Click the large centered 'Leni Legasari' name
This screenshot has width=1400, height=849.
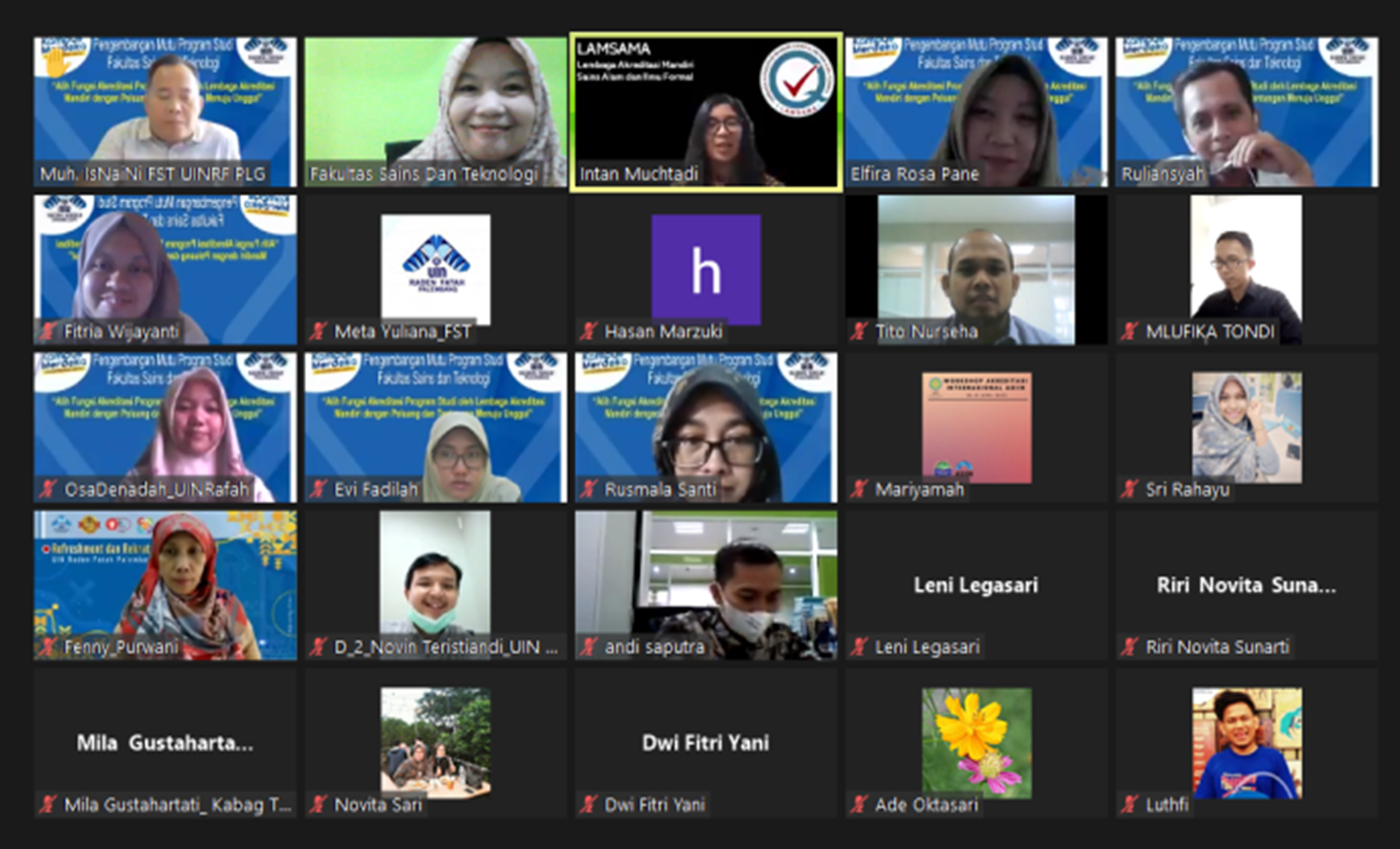tap(975, 585)
